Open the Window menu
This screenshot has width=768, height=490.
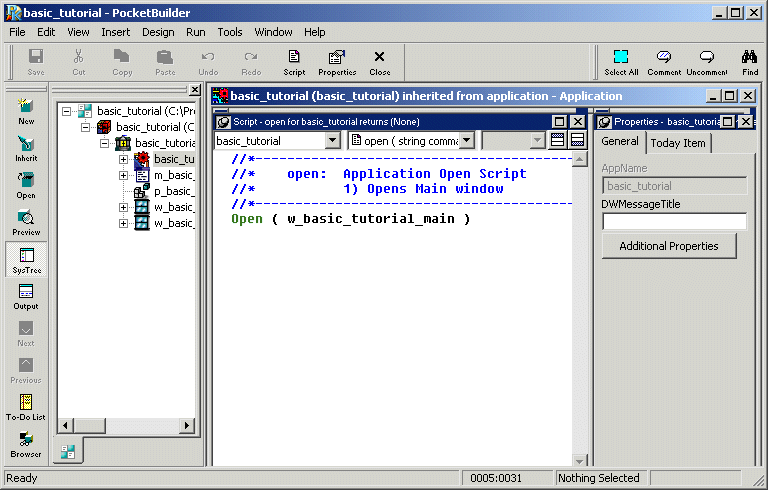[x=273, y=32]
